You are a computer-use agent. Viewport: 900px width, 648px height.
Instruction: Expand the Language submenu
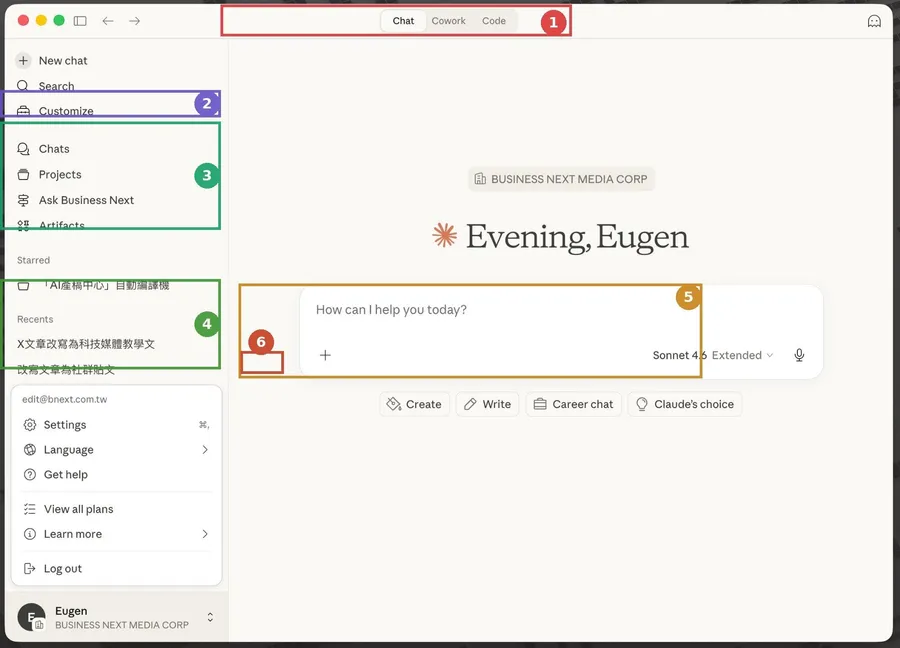(x=205, y=449)
